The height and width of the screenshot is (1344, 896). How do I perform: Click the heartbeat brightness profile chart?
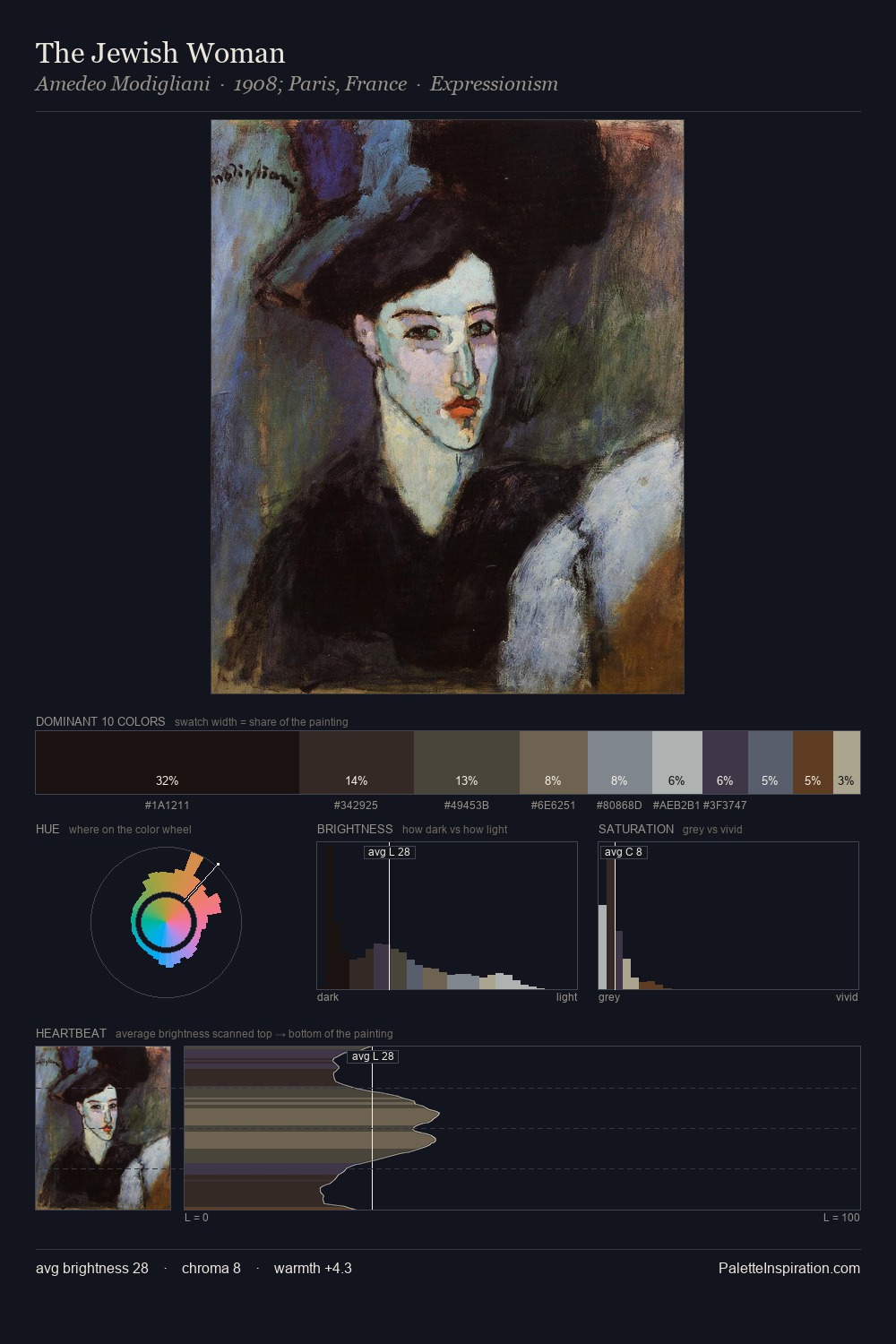(x=522, y=1128)
